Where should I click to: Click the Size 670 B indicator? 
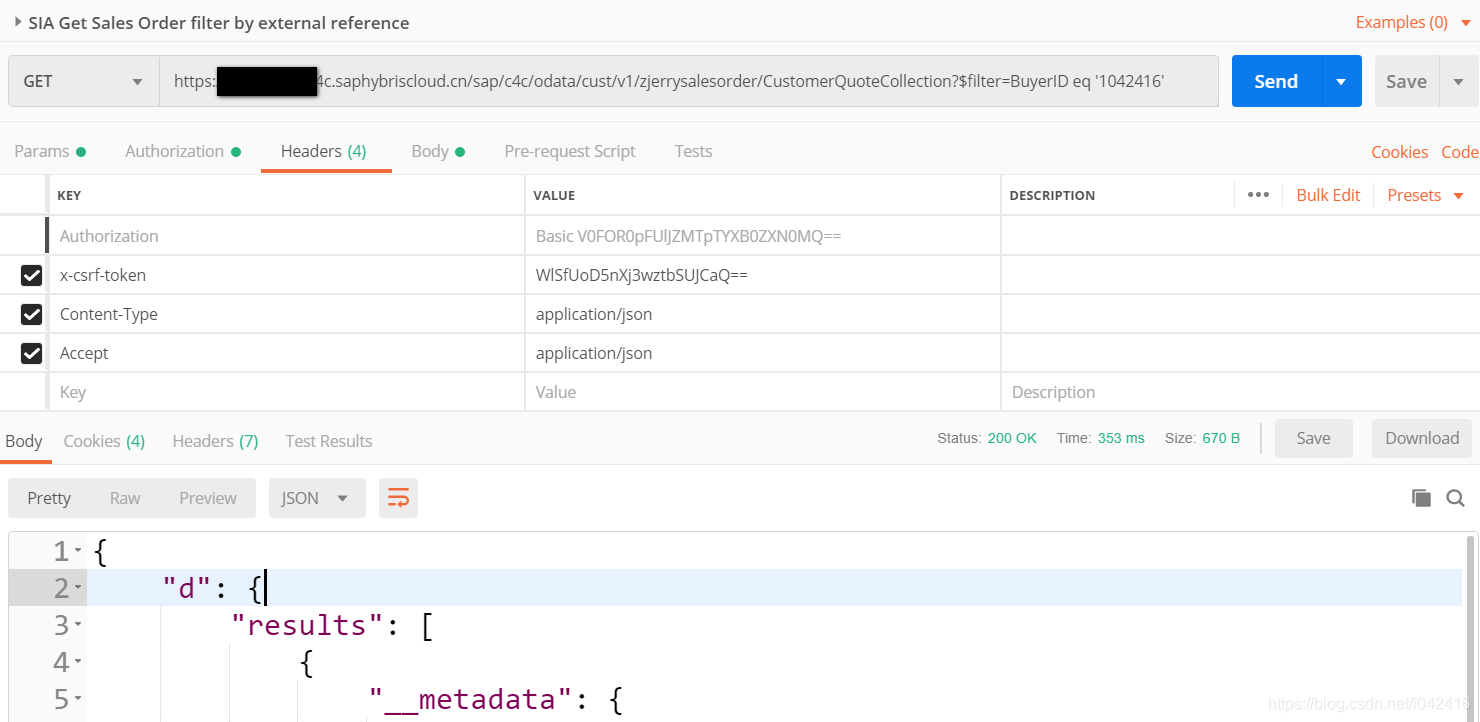coord(1203,438)
